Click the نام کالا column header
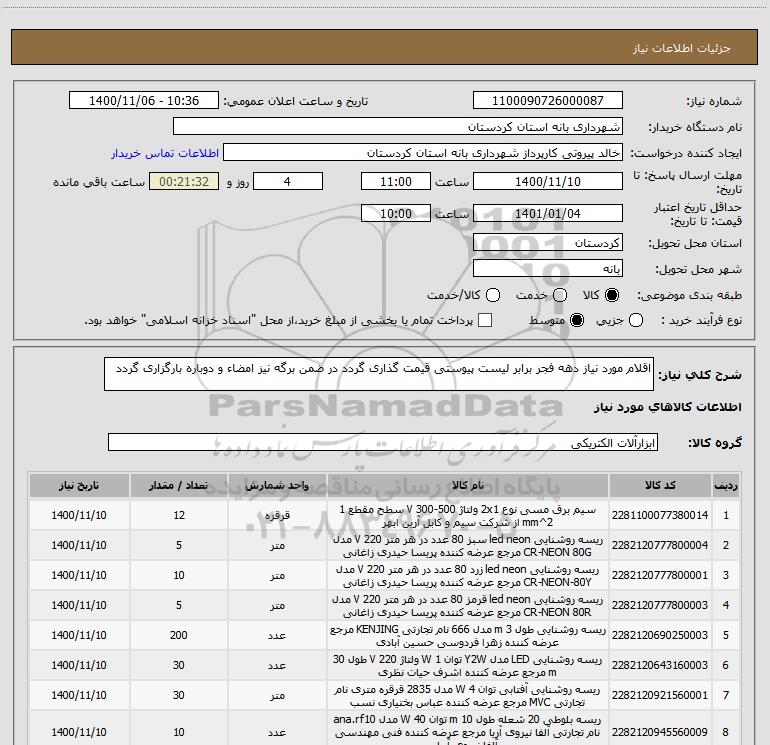Image resolution: width=770 pixels, height=745 pixels. click(468, 486)
